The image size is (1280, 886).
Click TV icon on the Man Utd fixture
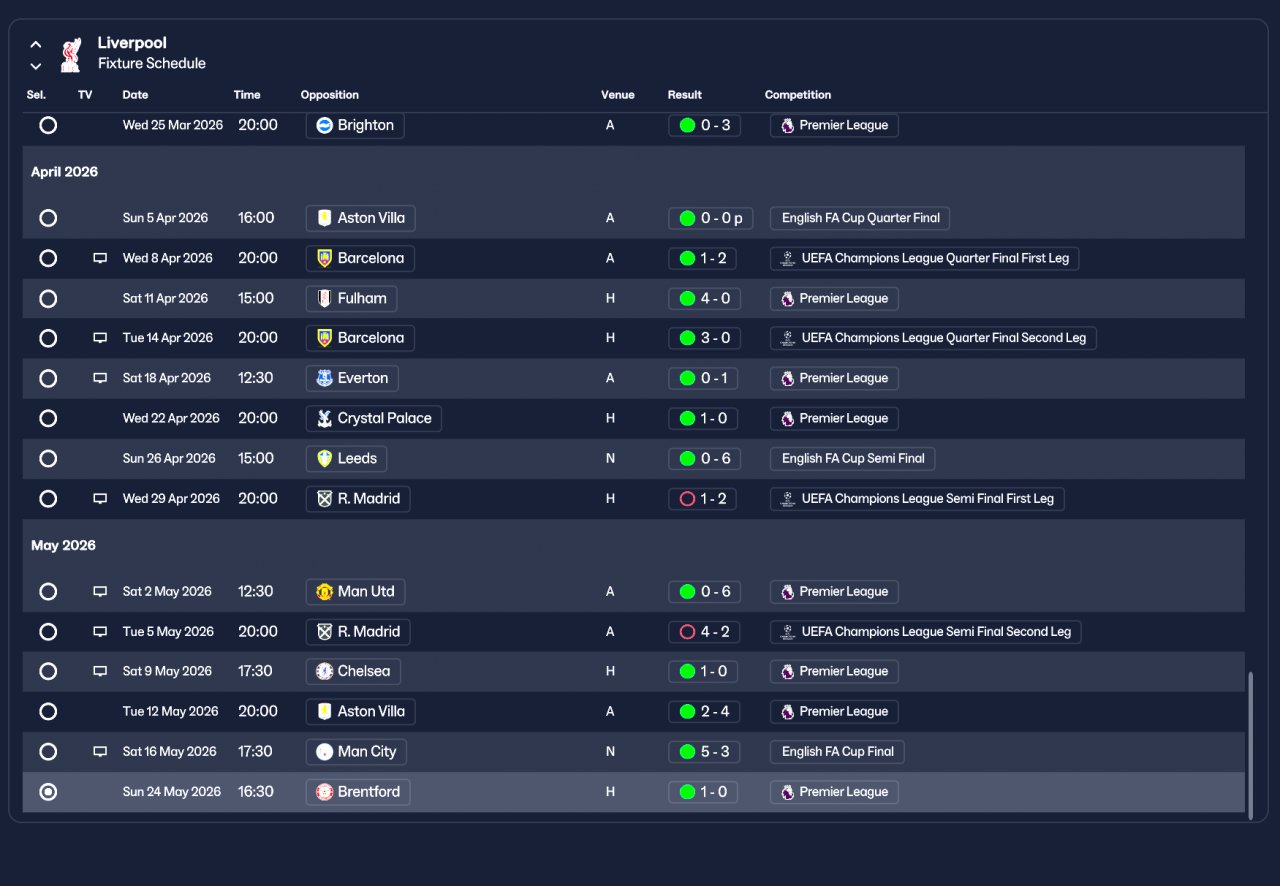pos(100,591)
